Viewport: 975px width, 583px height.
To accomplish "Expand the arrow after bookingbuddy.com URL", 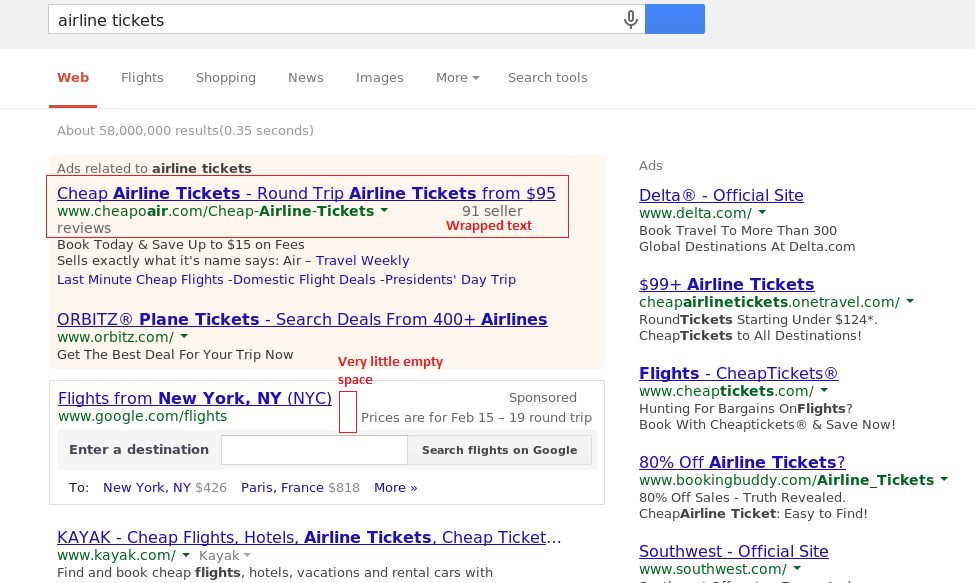I will (945, 479).
